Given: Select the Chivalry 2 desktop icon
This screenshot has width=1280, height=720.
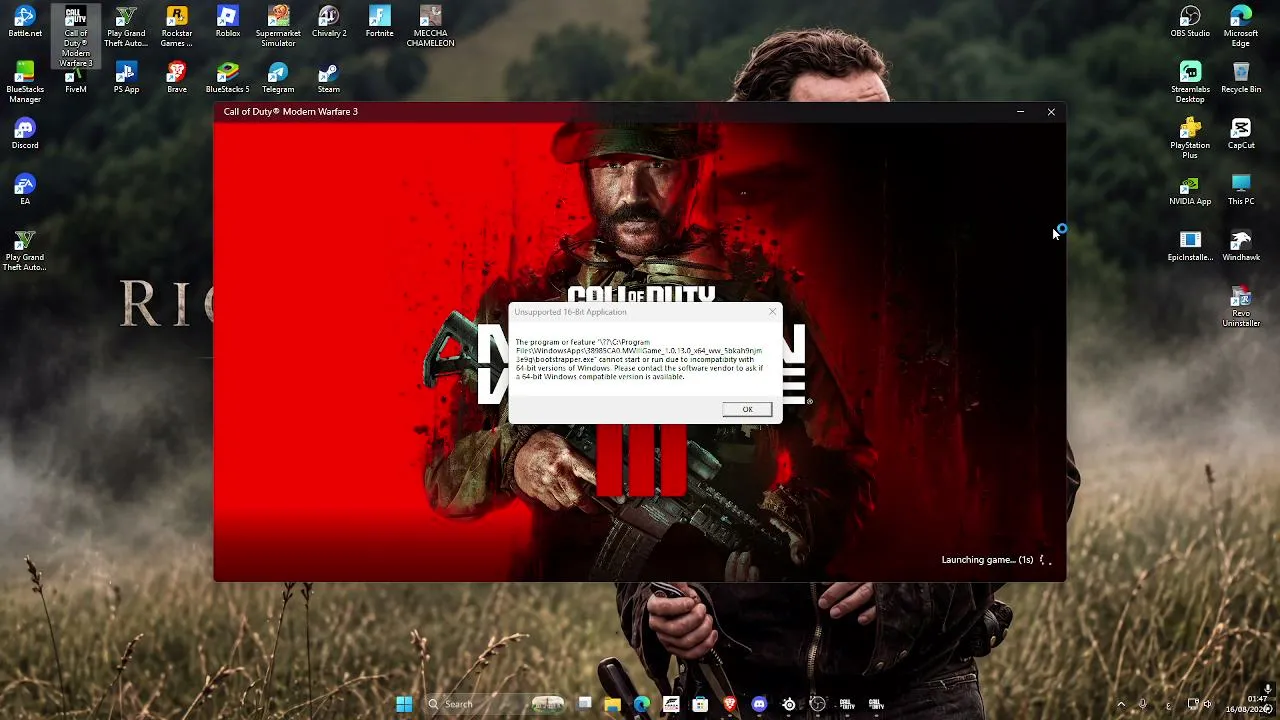Looking at the screenshot, I should click(329, 22).
